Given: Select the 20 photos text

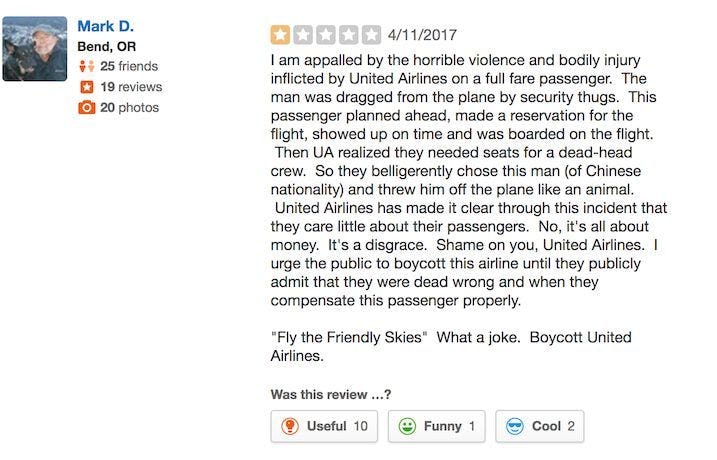Looking at the screenshot, I should point(129,108).
